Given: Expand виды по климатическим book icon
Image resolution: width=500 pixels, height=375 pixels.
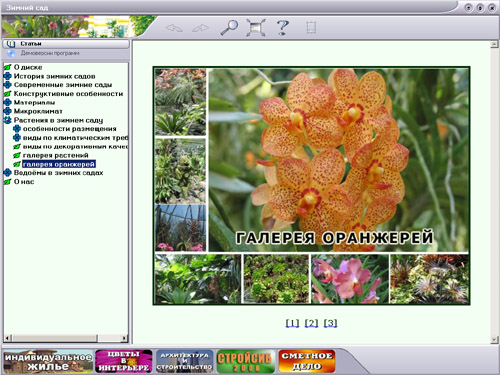Looking at the screenshot, I should (x=17, y=137).
